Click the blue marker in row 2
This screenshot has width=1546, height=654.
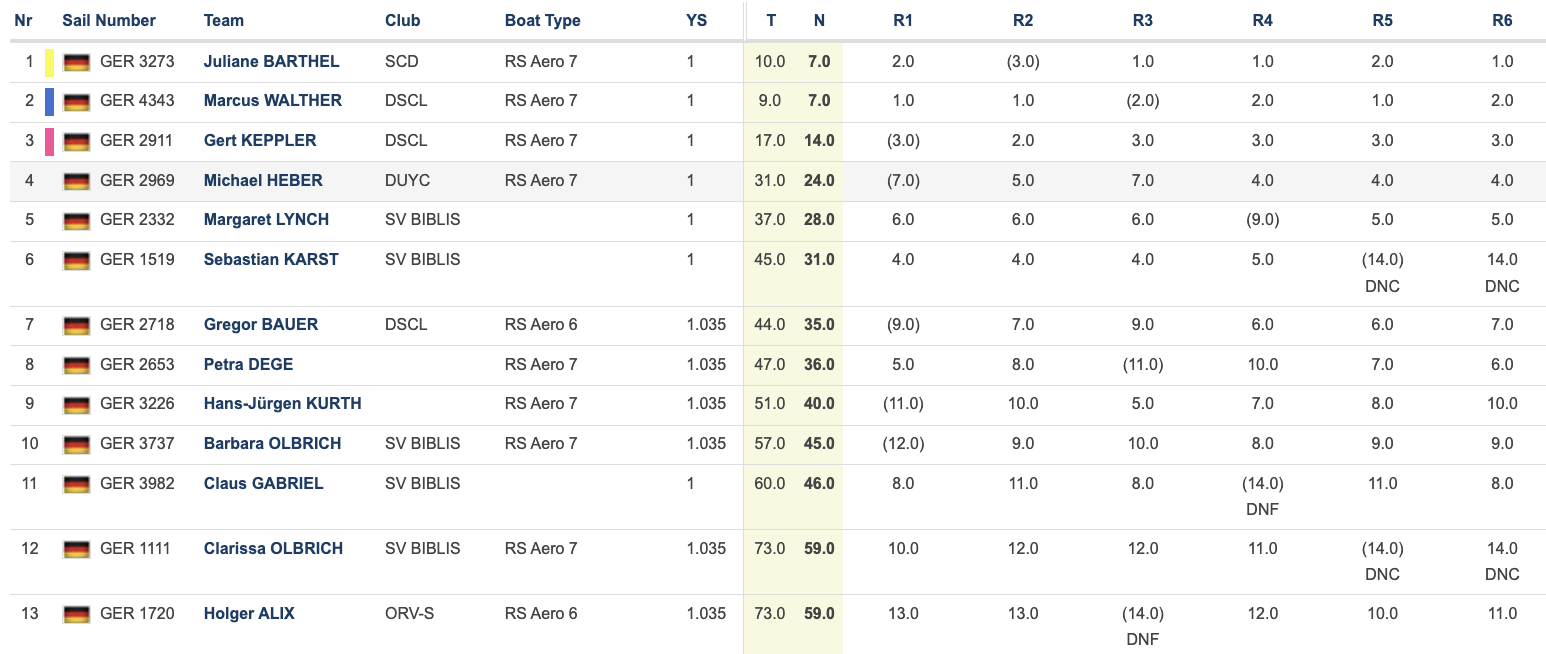point(49,101)
